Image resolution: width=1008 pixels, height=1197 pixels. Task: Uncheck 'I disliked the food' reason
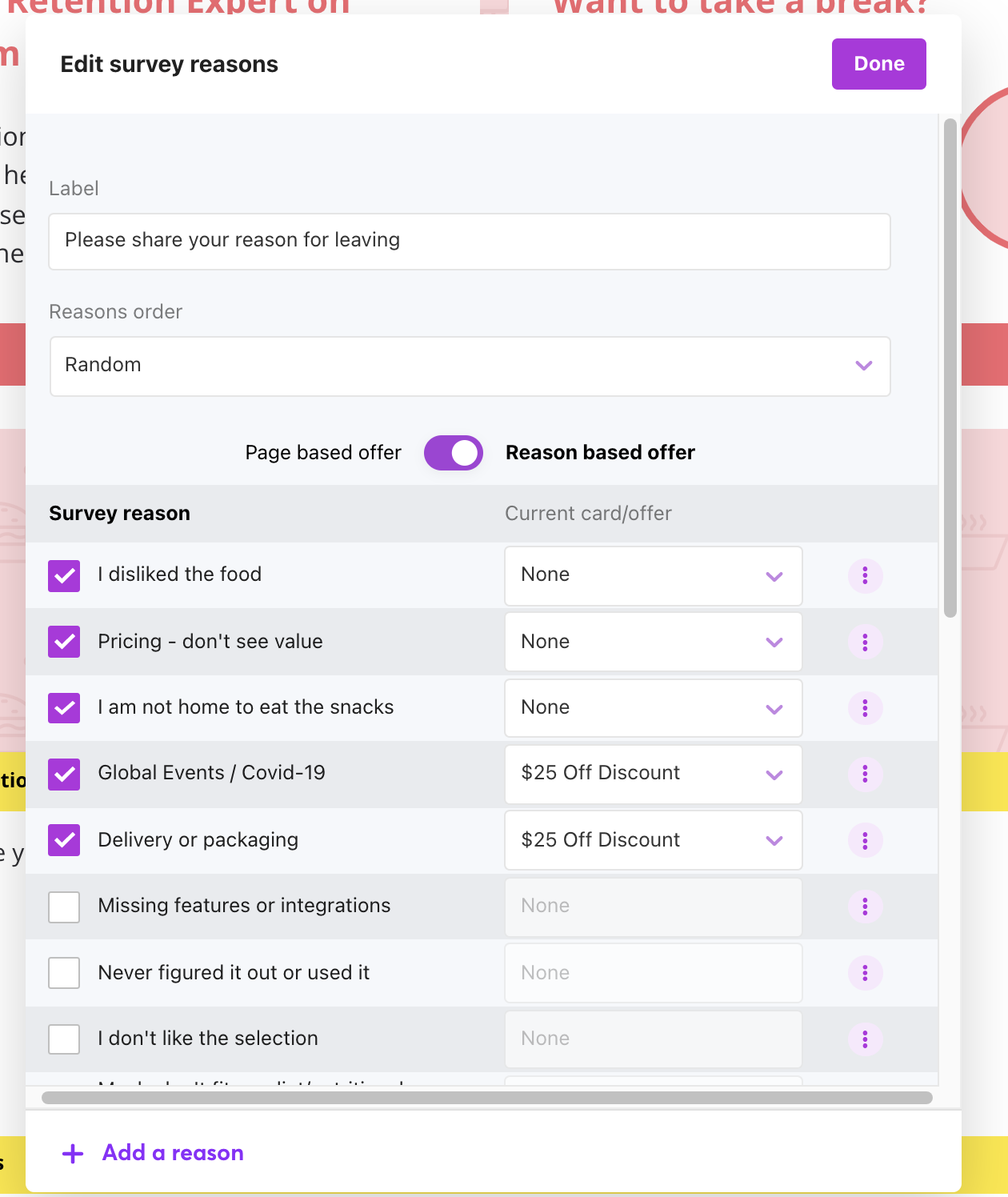[x=64, y=576]
